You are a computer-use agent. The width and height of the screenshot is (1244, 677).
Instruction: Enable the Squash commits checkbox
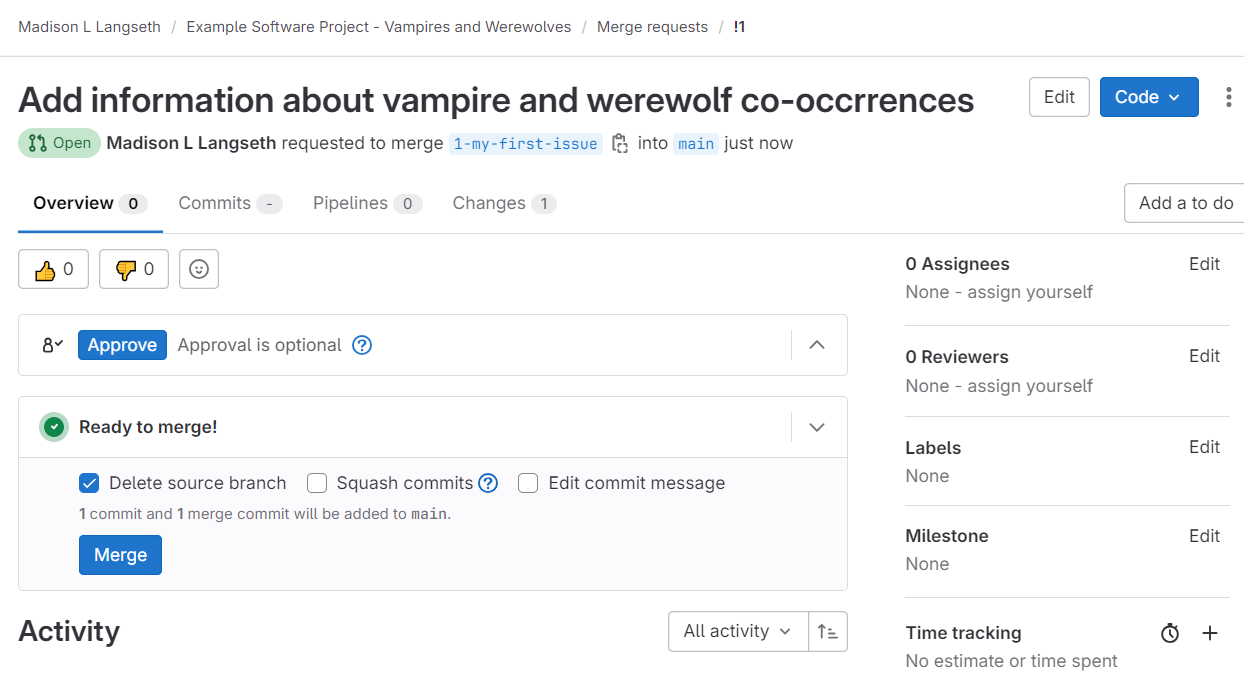(x=317, y=484)
